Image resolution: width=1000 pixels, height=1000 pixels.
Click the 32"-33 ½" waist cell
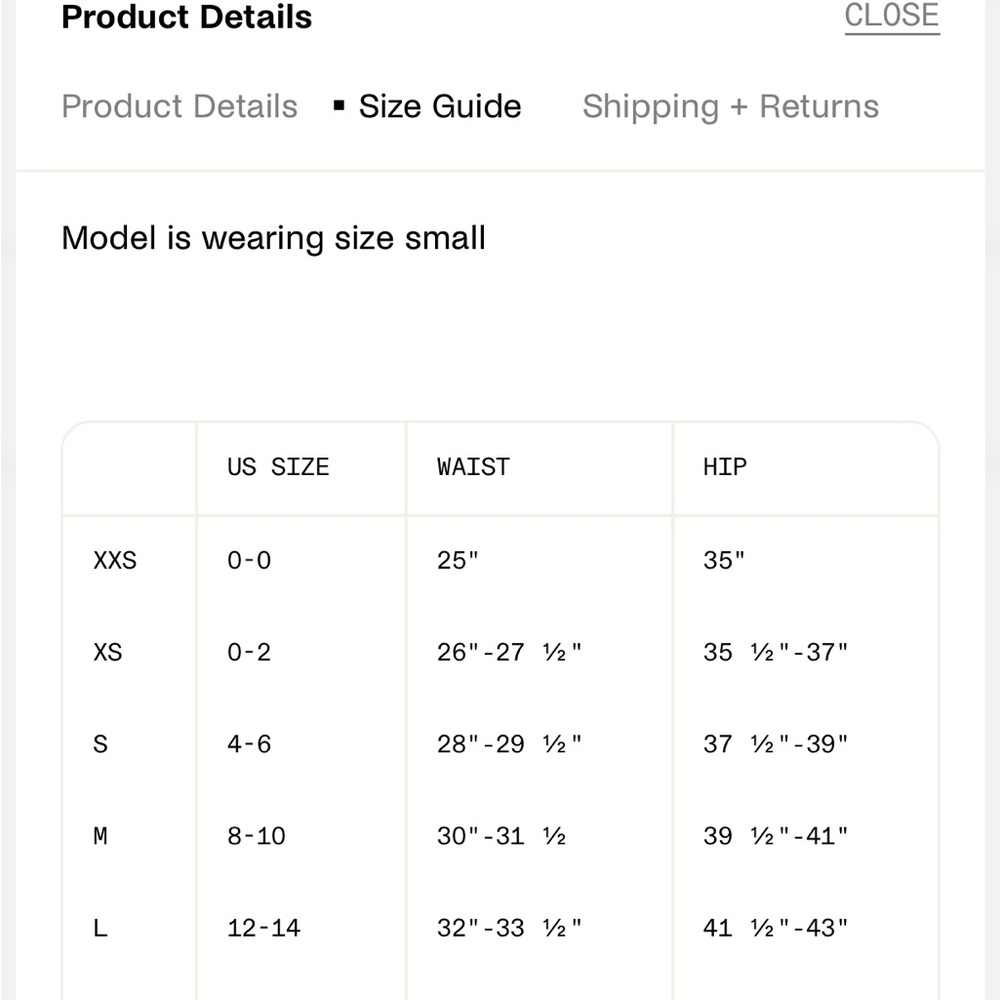509,927
